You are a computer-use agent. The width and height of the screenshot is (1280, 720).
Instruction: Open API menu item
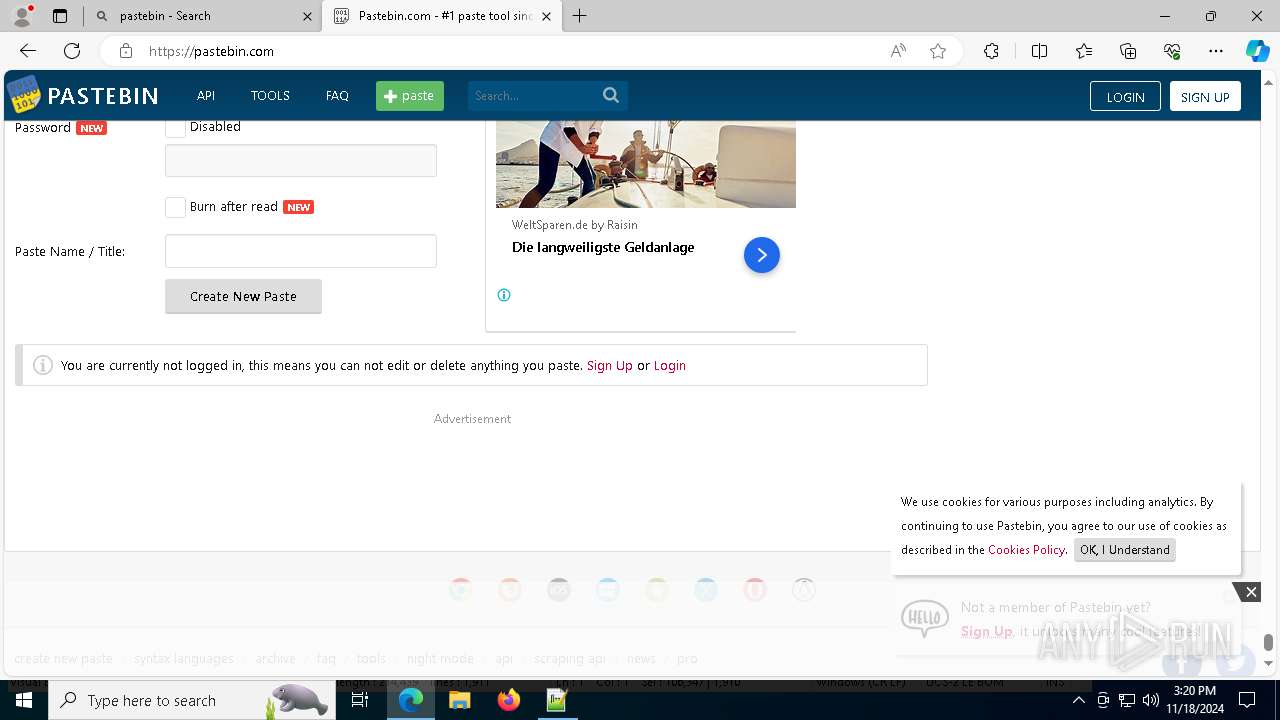(x=206, y=96)
